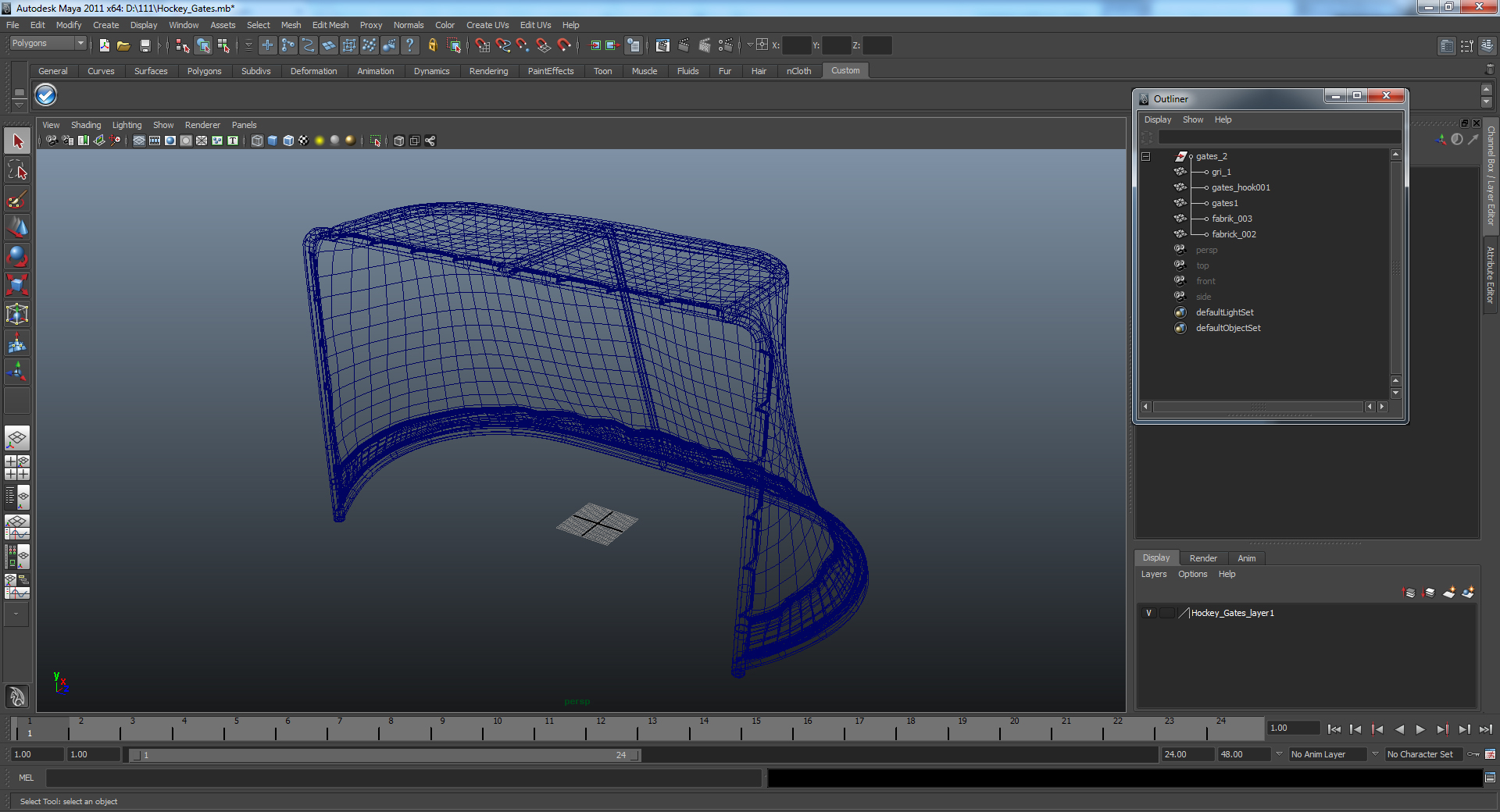This screenshot has height=812, width=1500.
Task: Click the Hypershade icon in the viewport bar
Action: pyautogui.click(x=430, y=141)
